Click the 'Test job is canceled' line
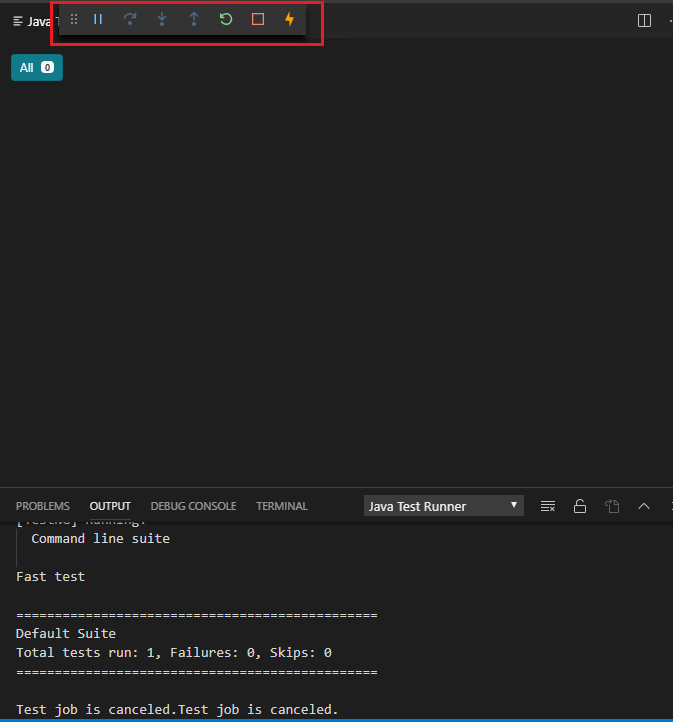 [177, 710]
